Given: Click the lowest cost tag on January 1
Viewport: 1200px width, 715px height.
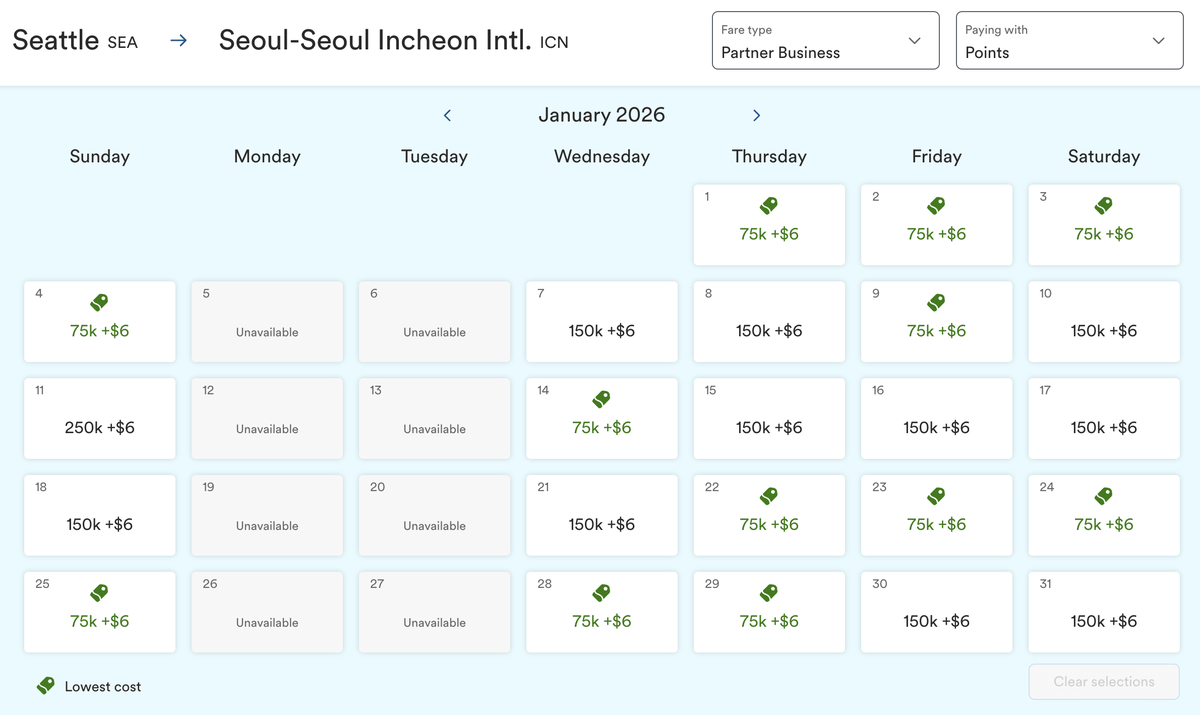Looking at the screenshot, I should (x=768, y=205).
